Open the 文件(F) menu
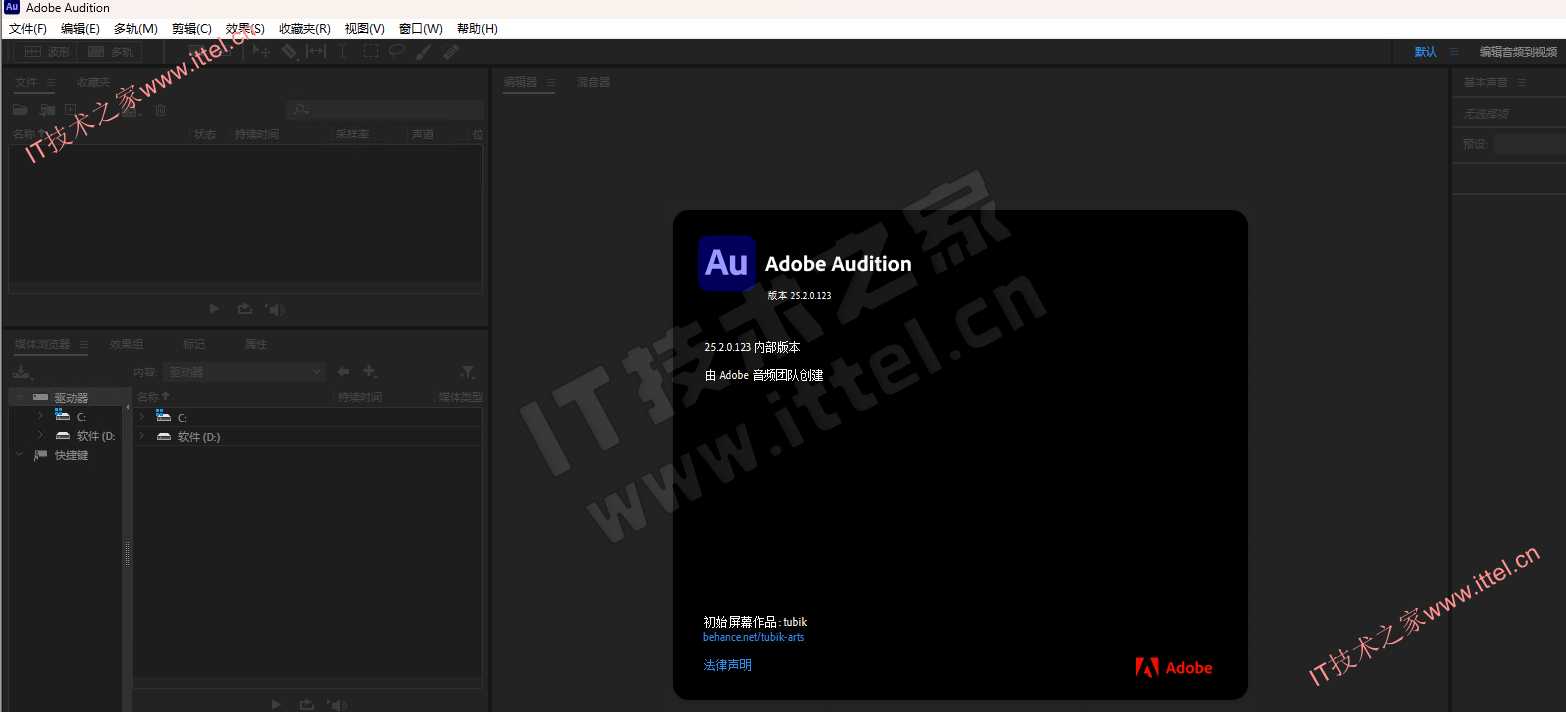The image size is (1566, 712). [x=28, y=29]
